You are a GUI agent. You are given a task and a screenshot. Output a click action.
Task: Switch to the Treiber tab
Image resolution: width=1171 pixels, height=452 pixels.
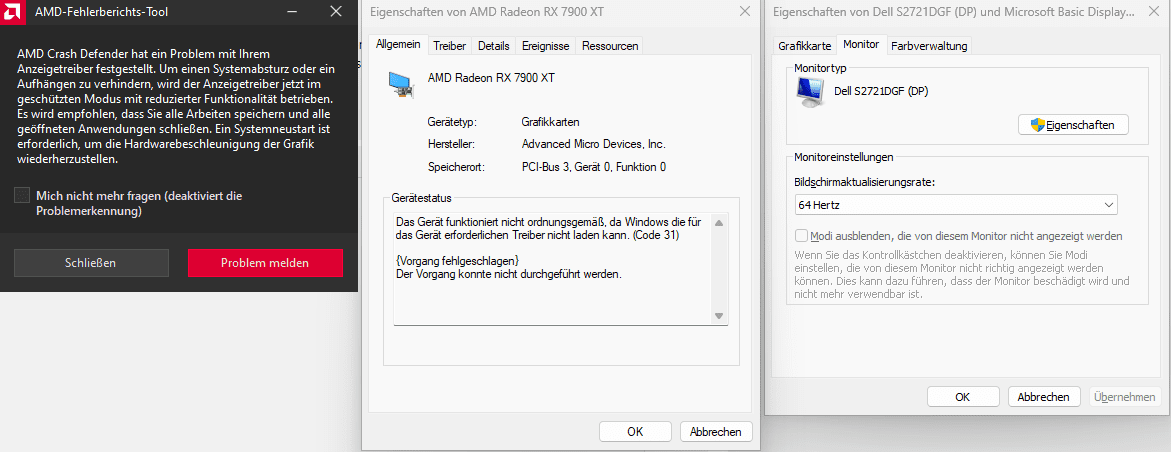(450, 46)
